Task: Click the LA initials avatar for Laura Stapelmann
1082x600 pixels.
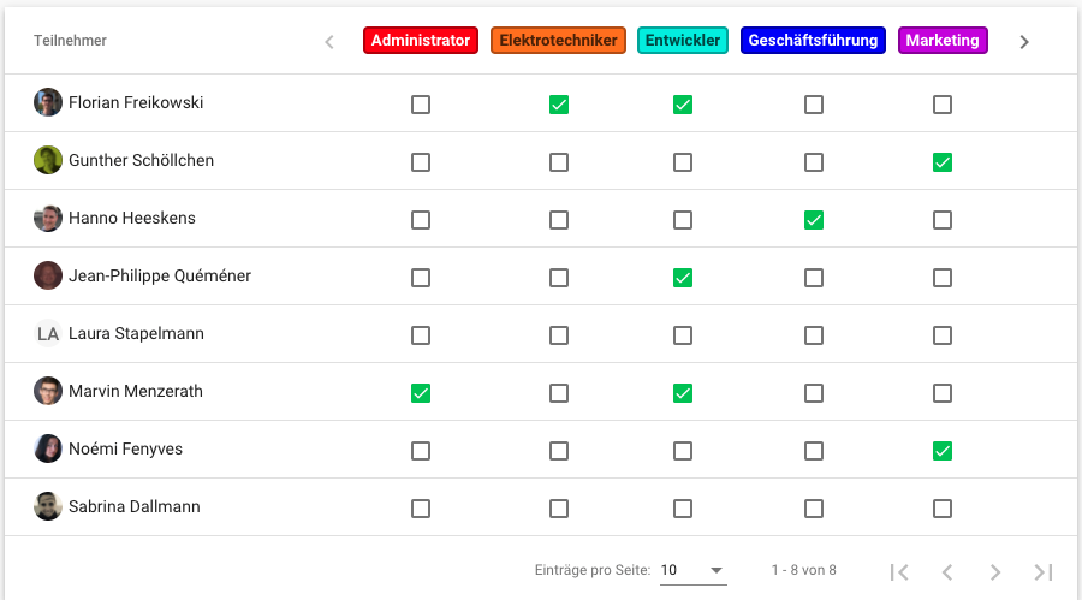Action: coord(48,333)
